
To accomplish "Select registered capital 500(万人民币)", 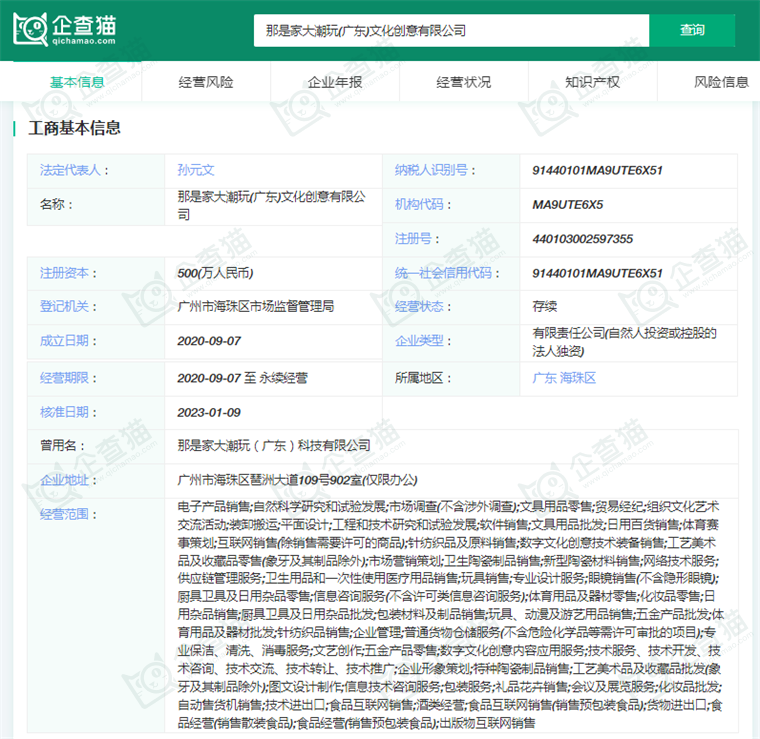I will [215, 273].
